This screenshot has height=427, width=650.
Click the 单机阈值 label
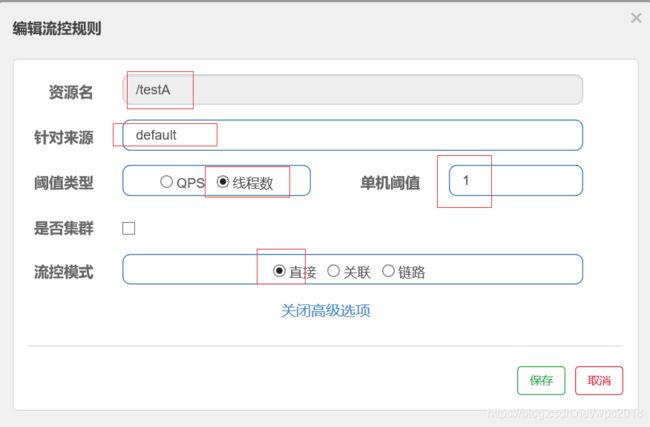tap(390, 182)
